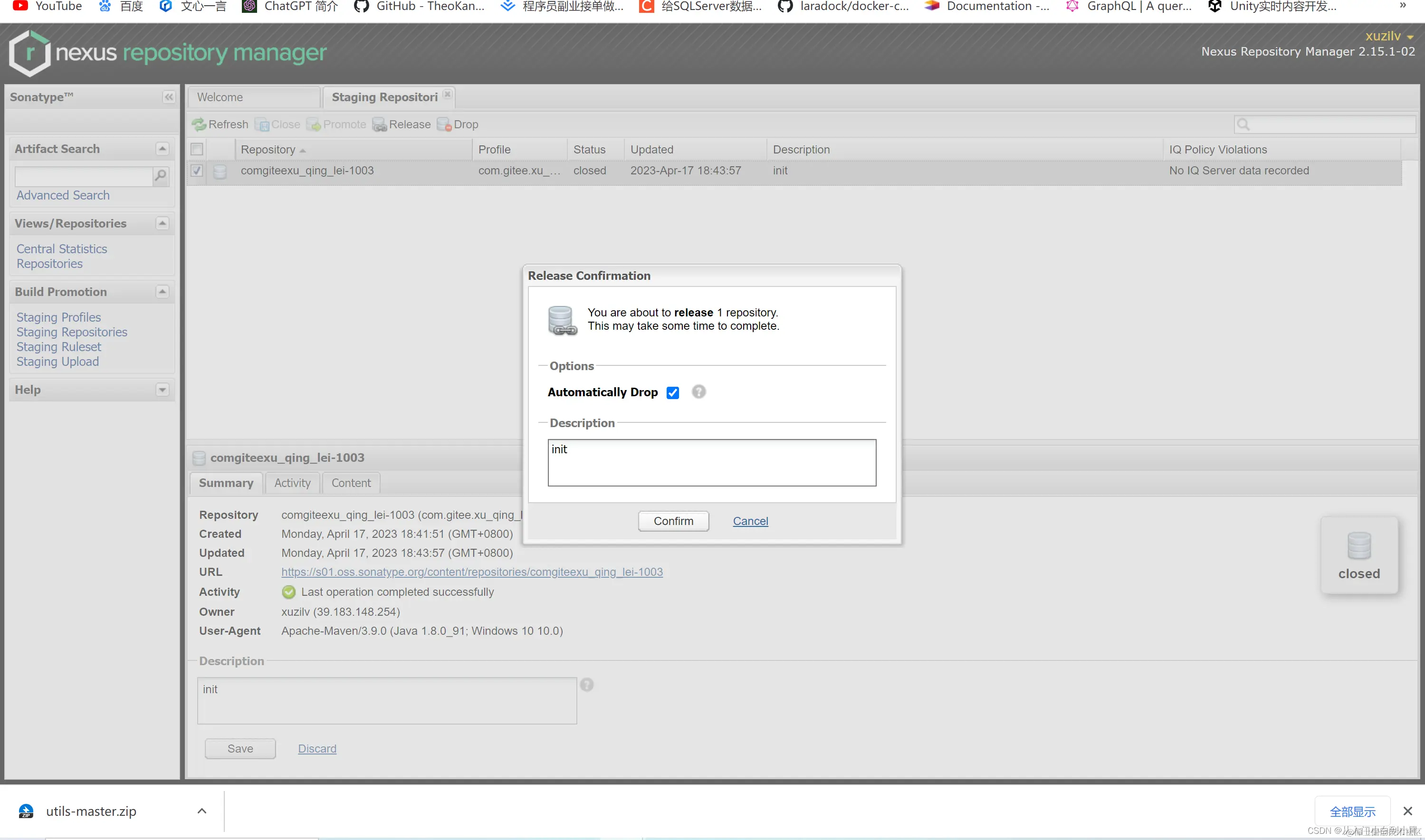
Task: Open the s01.oss.sonatype.org repository URL
Action: (472, 572)
